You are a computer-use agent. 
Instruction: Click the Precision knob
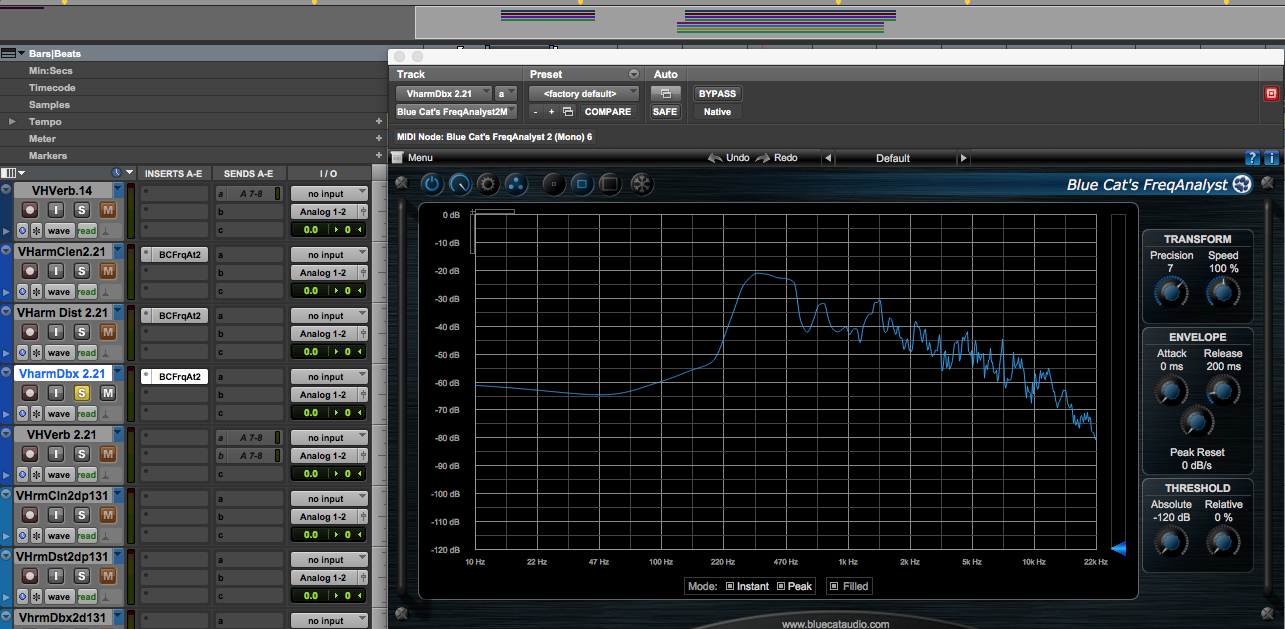click(x=1171, y=291)
